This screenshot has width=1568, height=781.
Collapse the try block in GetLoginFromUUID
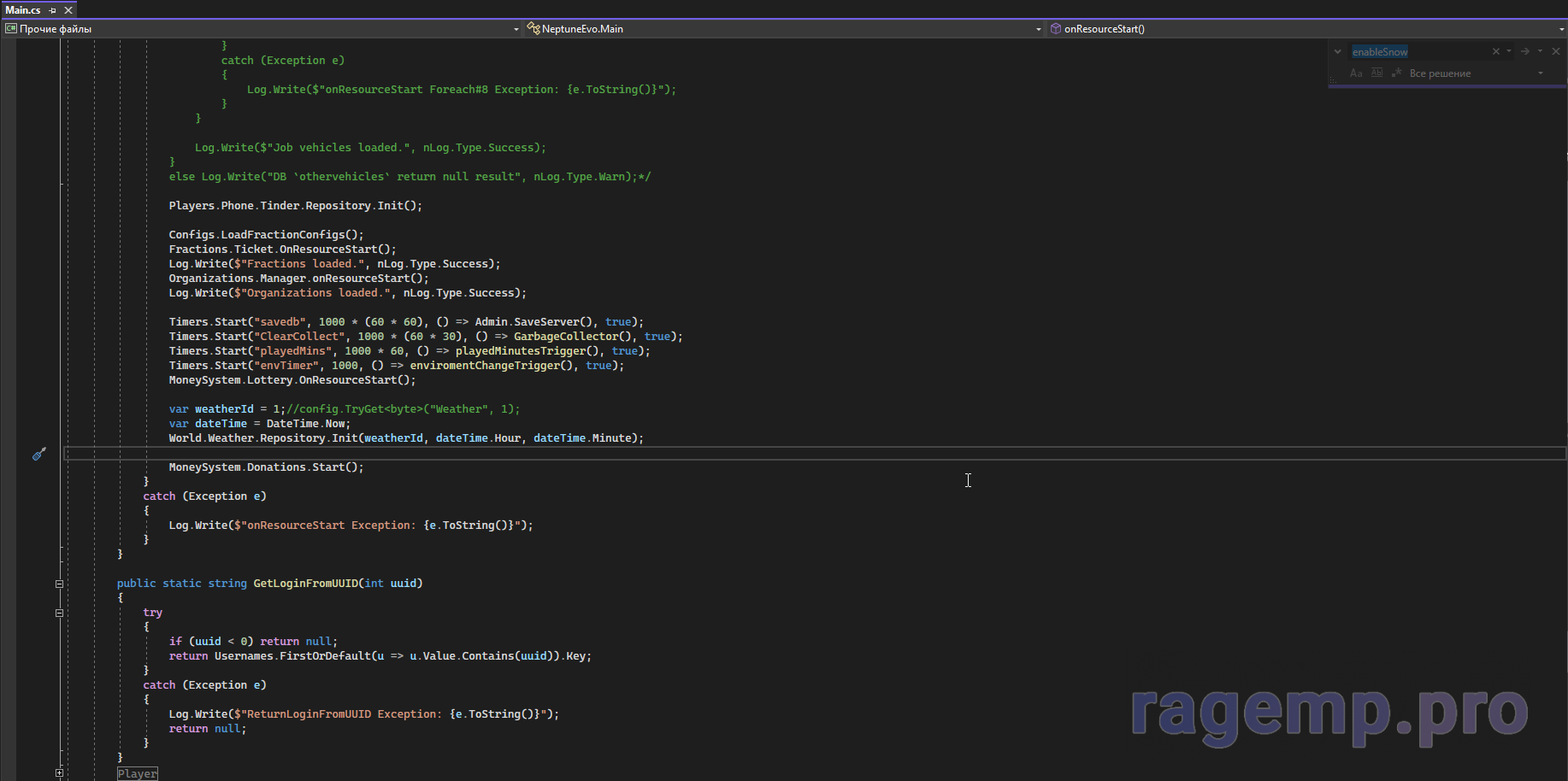pos(59,613)
